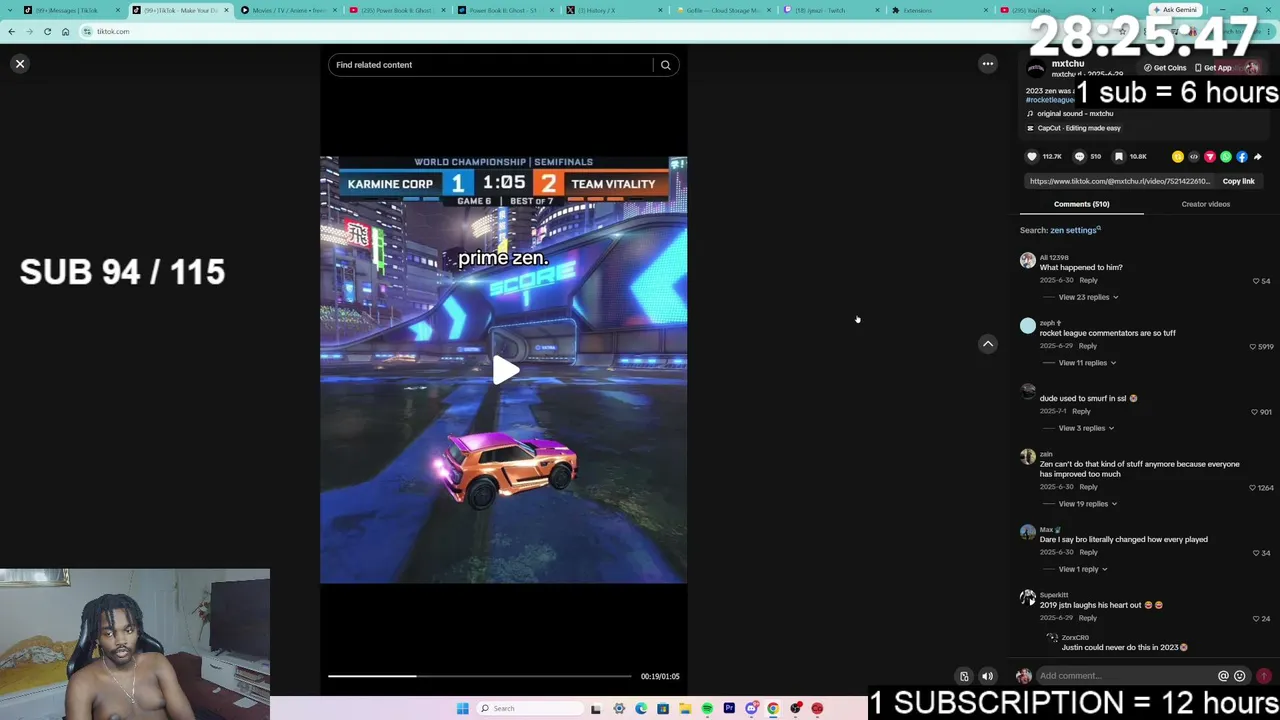Like the rocket league commentators comment

[x=1252, y=347]
